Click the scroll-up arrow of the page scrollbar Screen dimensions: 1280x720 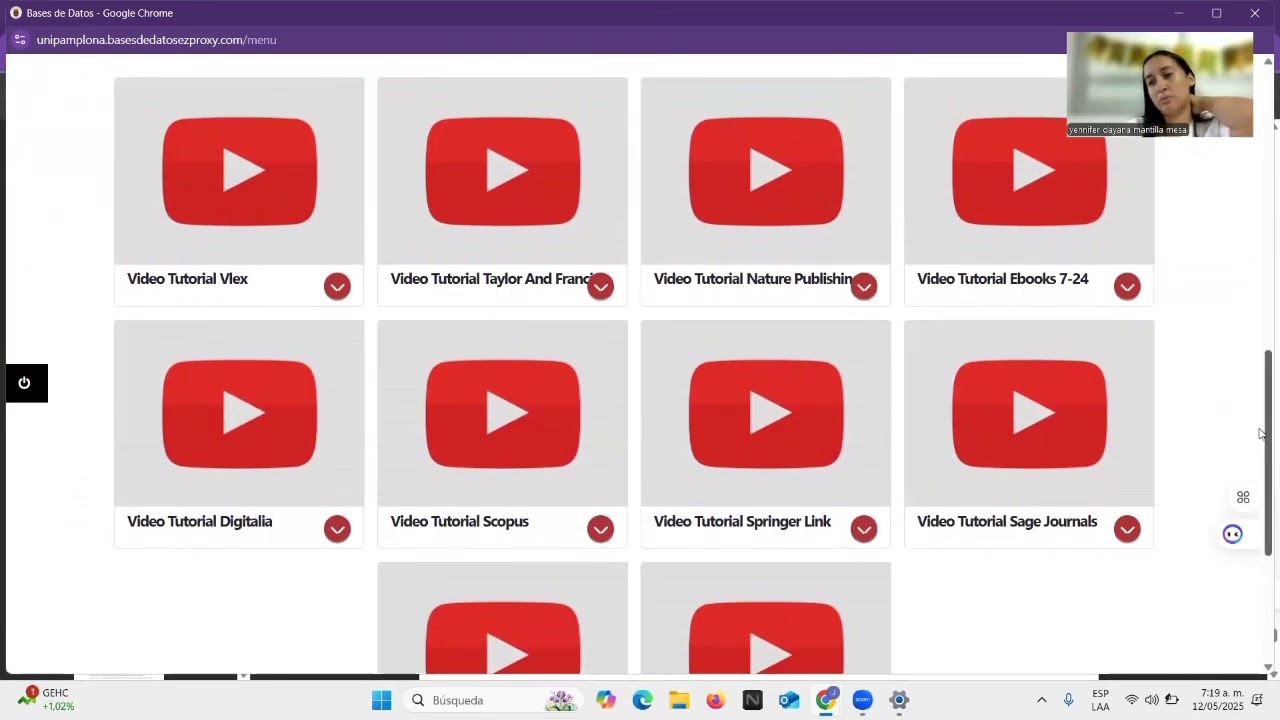coord(1269,62)
